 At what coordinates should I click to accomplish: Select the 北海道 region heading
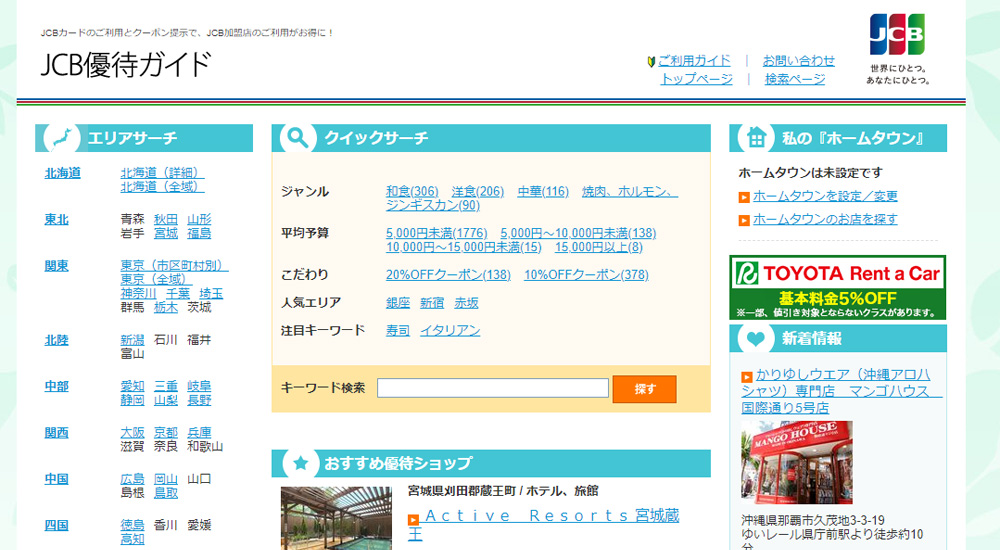[x=62, y=173]
